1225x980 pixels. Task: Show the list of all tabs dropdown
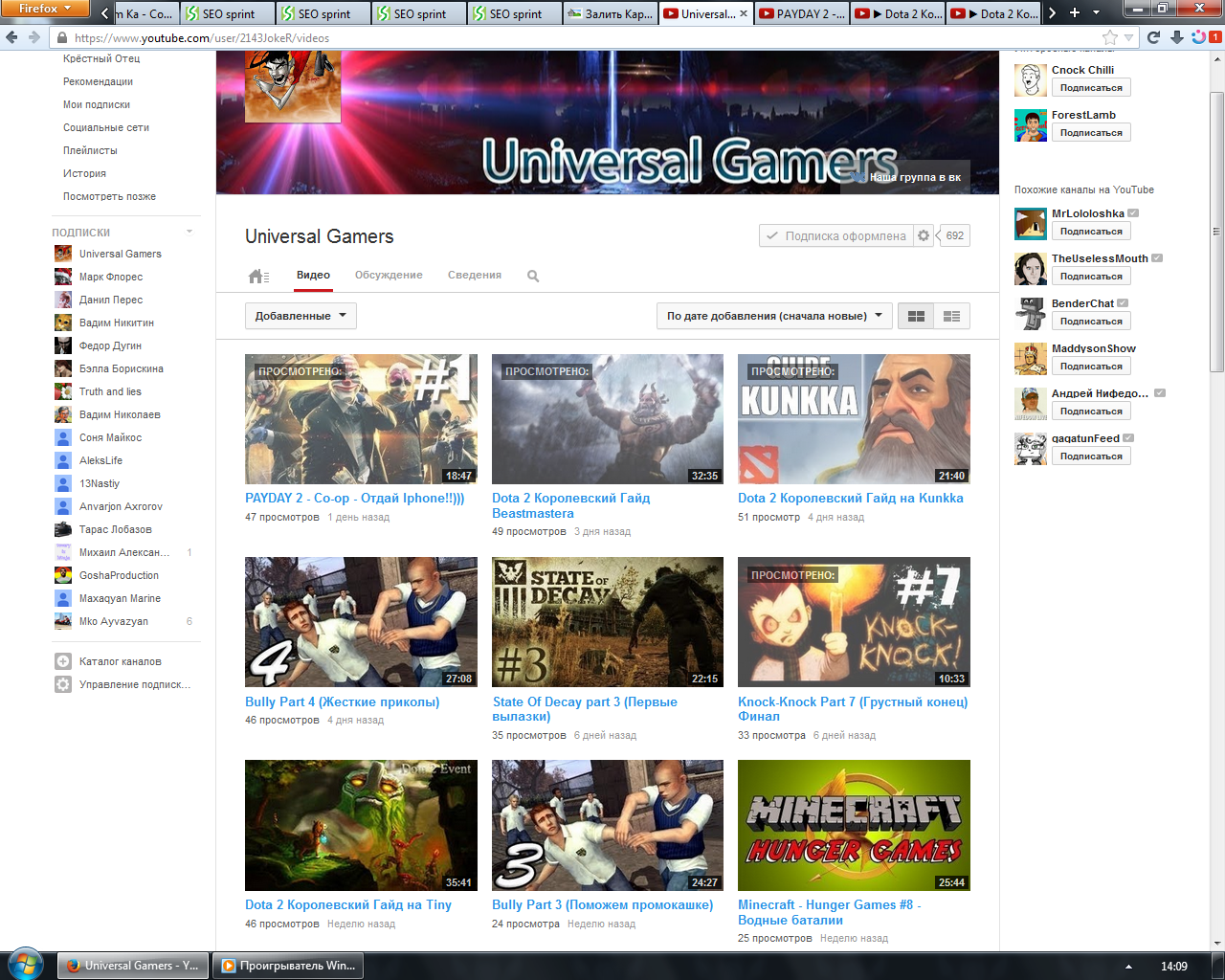(1096, 12)
